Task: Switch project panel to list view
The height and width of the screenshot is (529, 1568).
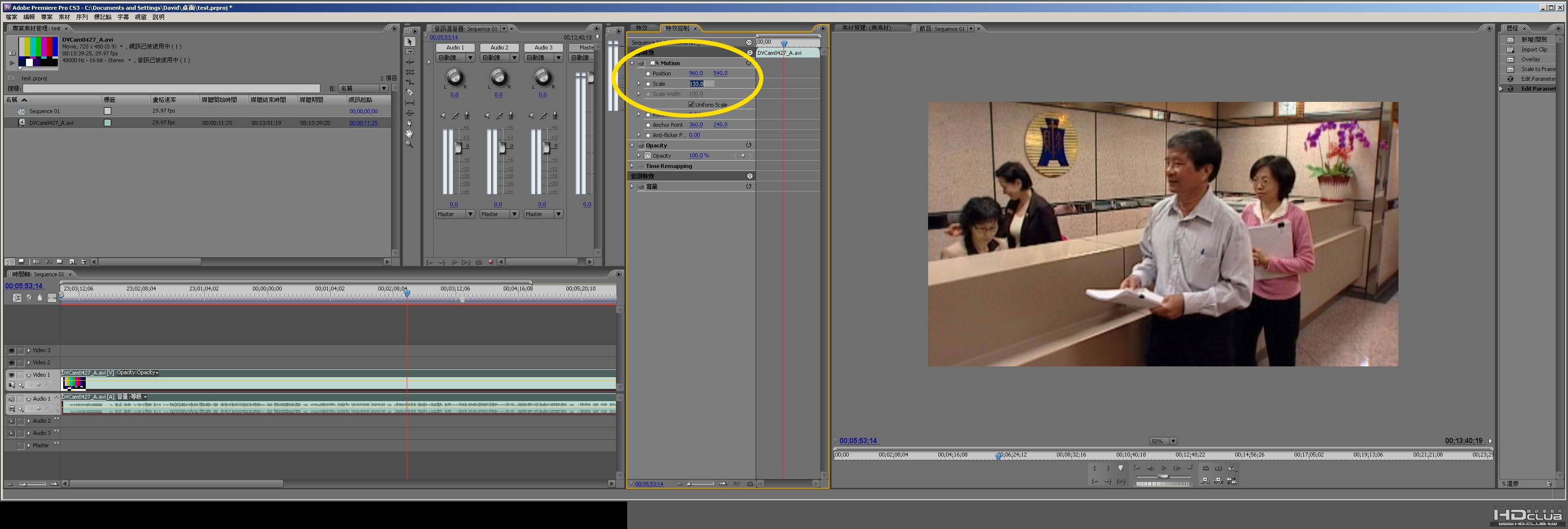Action: 10,262
